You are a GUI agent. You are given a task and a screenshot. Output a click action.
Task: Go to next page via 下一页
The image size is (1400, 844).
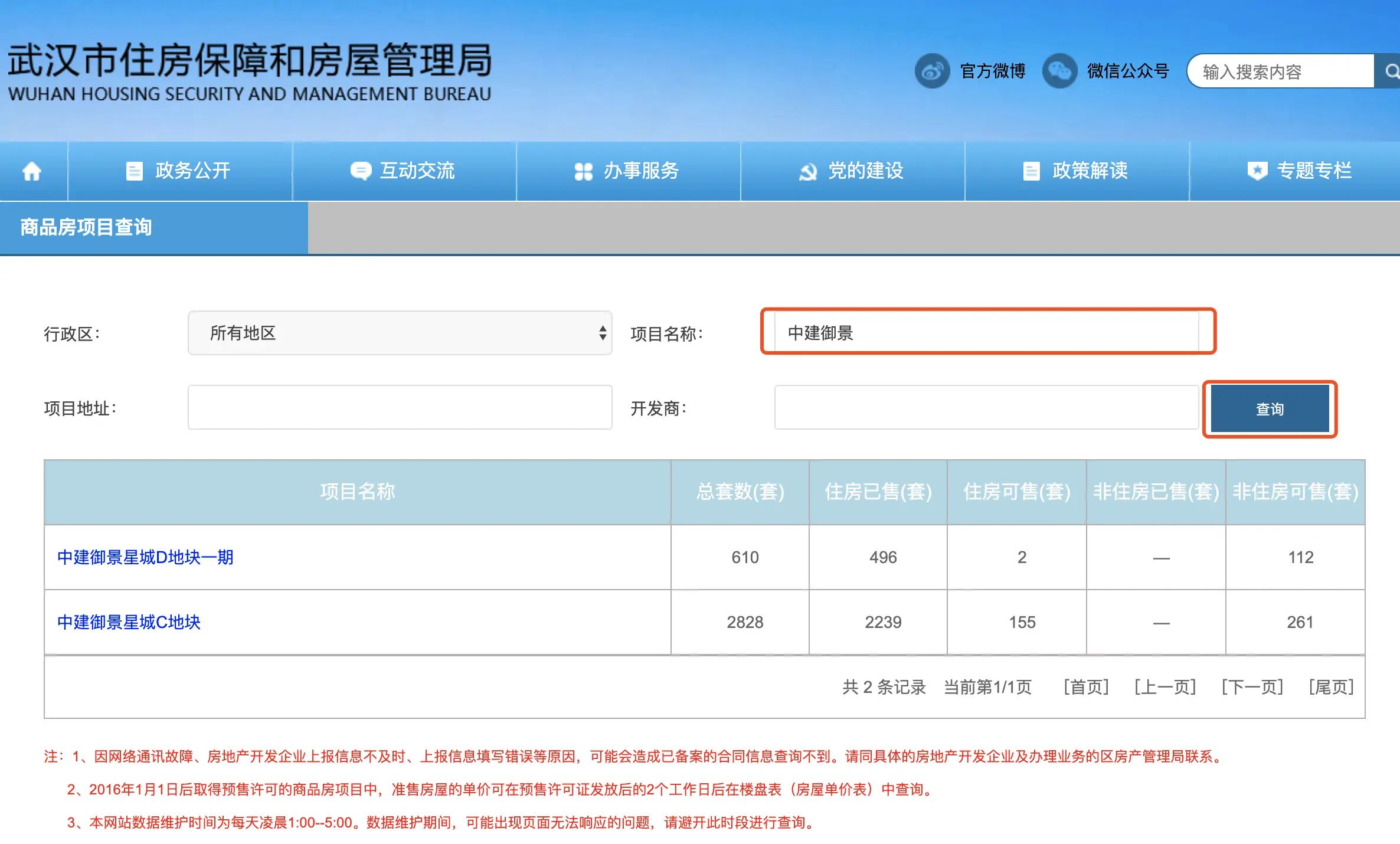[1252, 687]
